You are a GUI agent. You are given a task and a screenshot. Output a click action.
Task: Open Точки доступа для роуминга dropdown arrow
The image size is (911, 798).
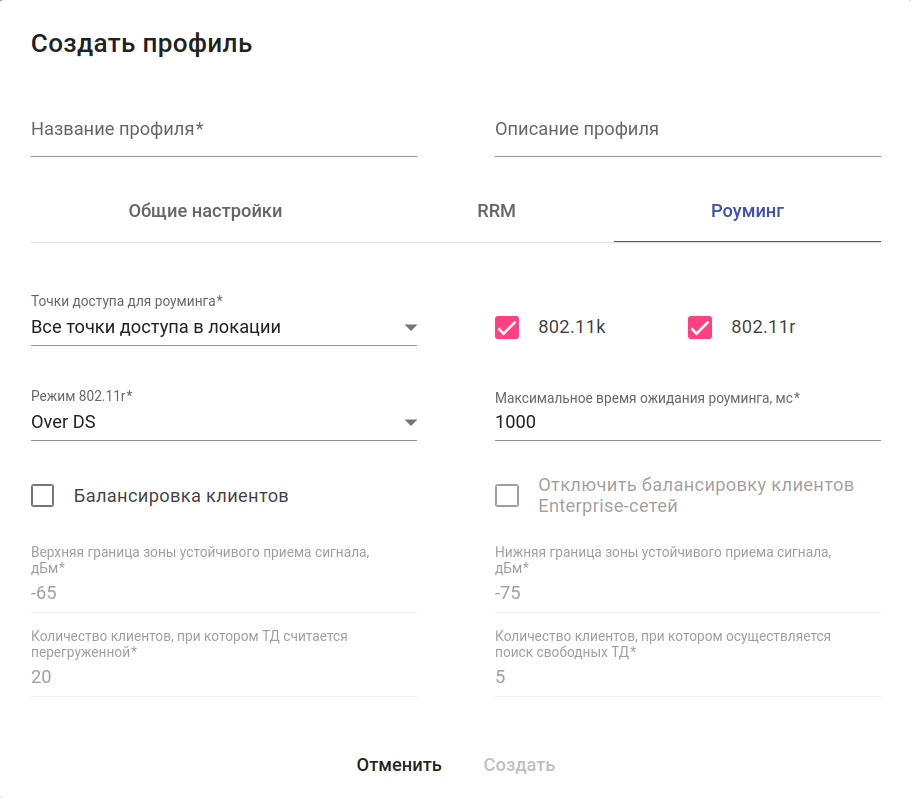410,328
